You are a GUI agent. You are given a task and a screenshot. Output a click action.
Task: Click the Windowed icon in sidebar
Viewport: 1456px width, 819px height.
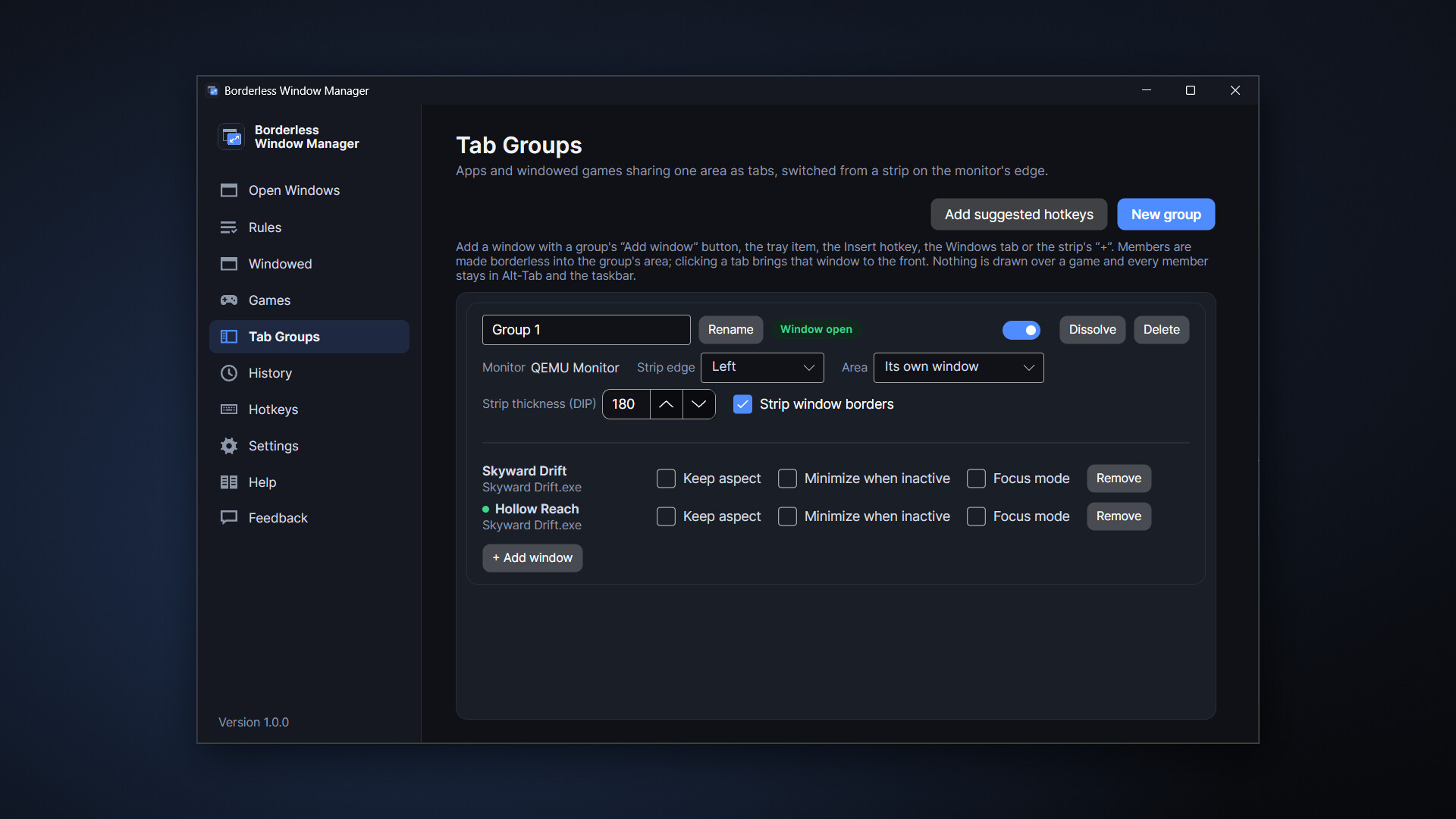(228, 264)
